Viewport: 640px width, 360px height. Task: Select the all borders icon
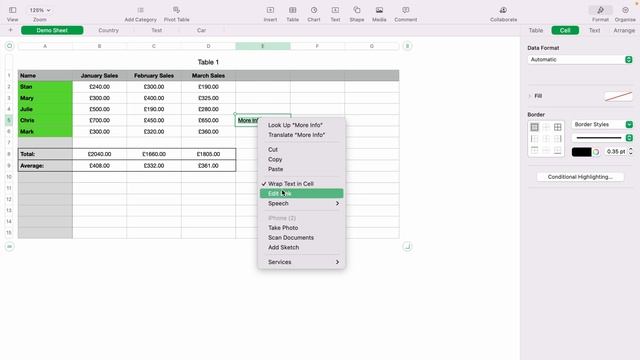click(558, 127)
